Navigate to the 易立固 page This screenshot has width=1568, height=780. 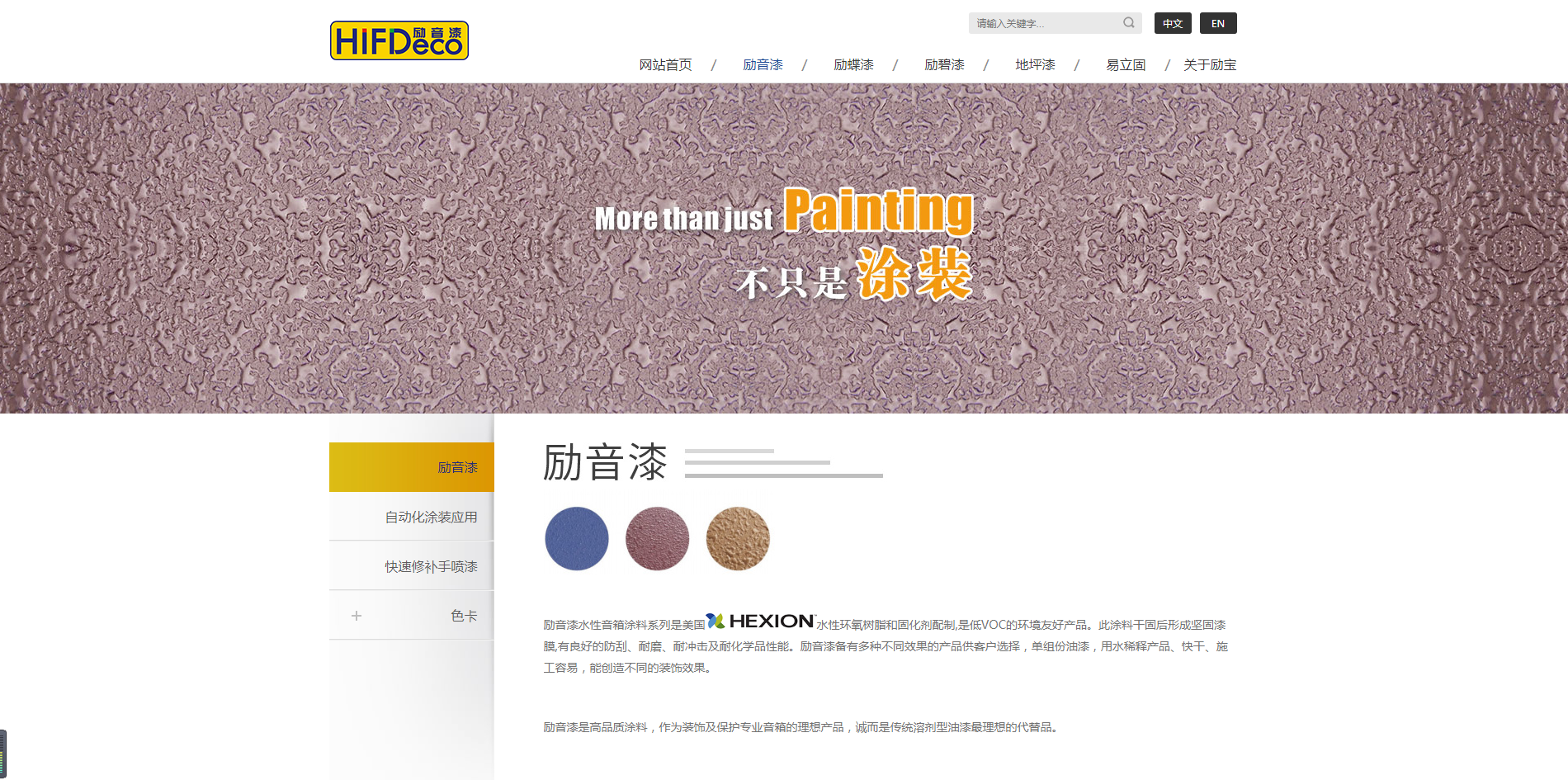[1126, 64]
